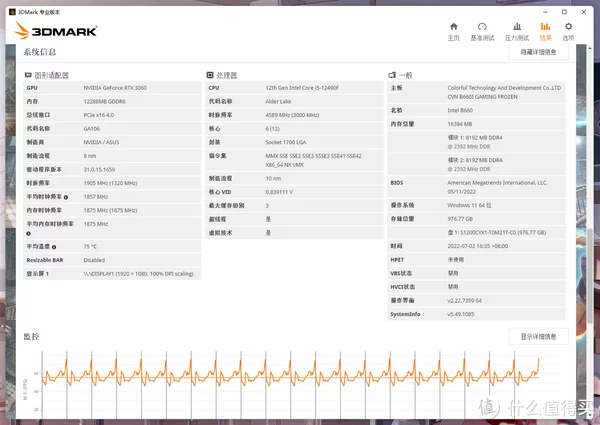Select average temperature 75 °C value
Image resolution: width=600 pixels, height=425 pixels.
[x=90, y=247]
